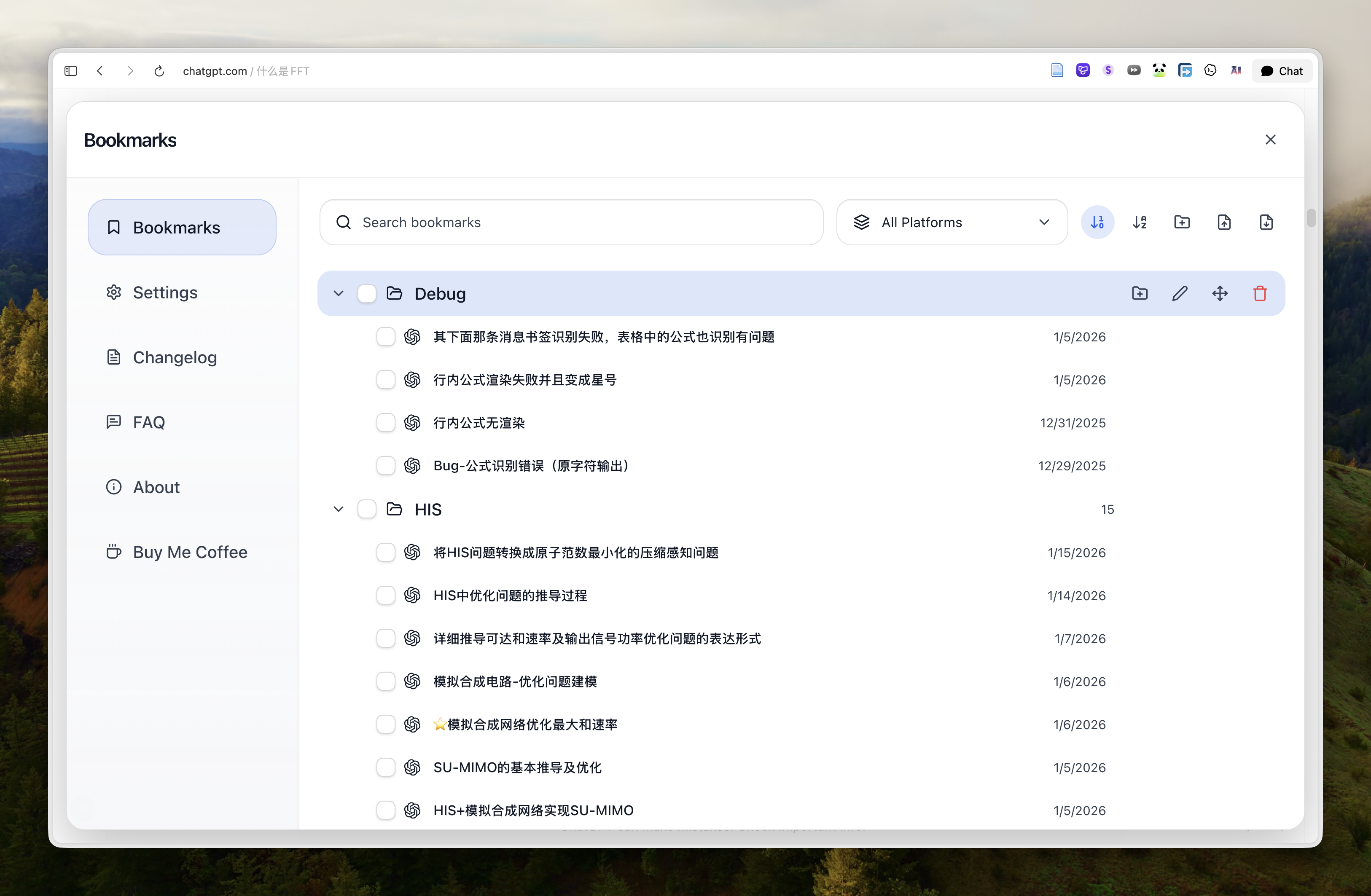Open bookmark 模拟合成电路-优化问题建模
Screen dimensions: 1371x896
(515, 682)
